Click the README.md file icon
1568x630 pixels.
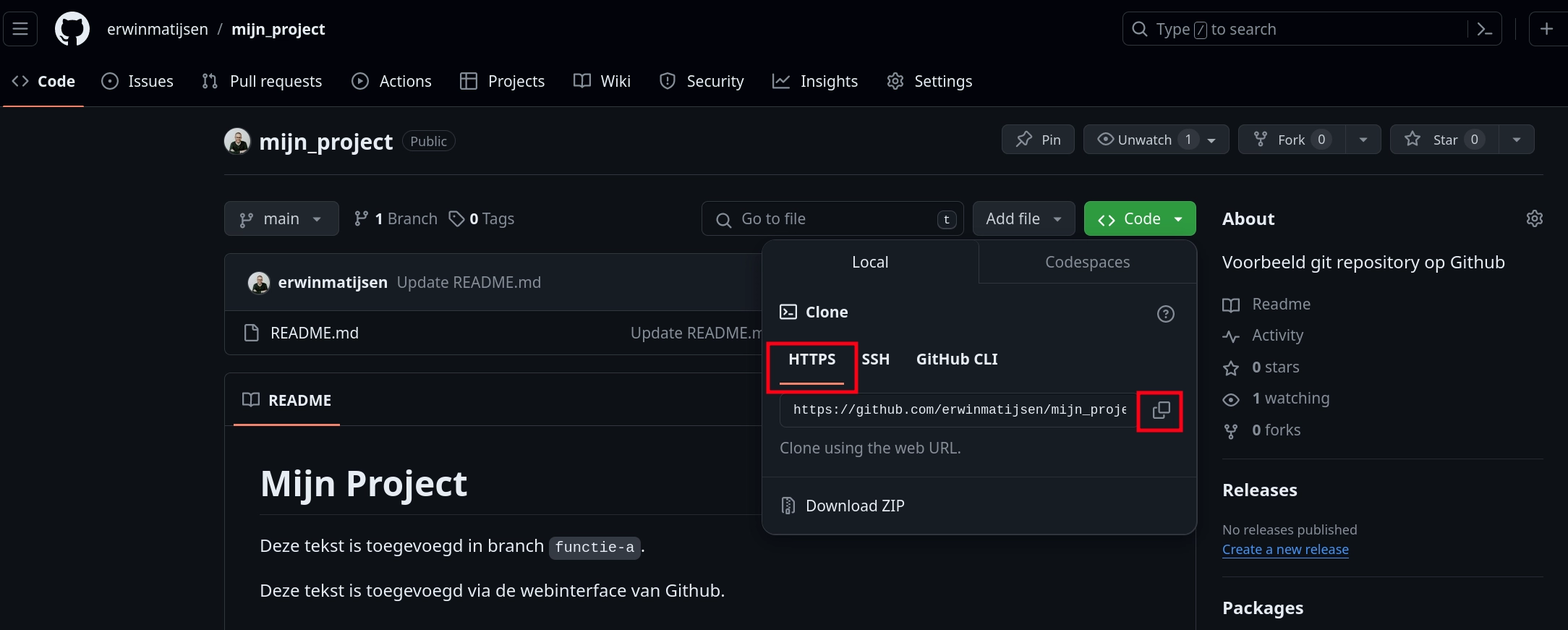252,333
